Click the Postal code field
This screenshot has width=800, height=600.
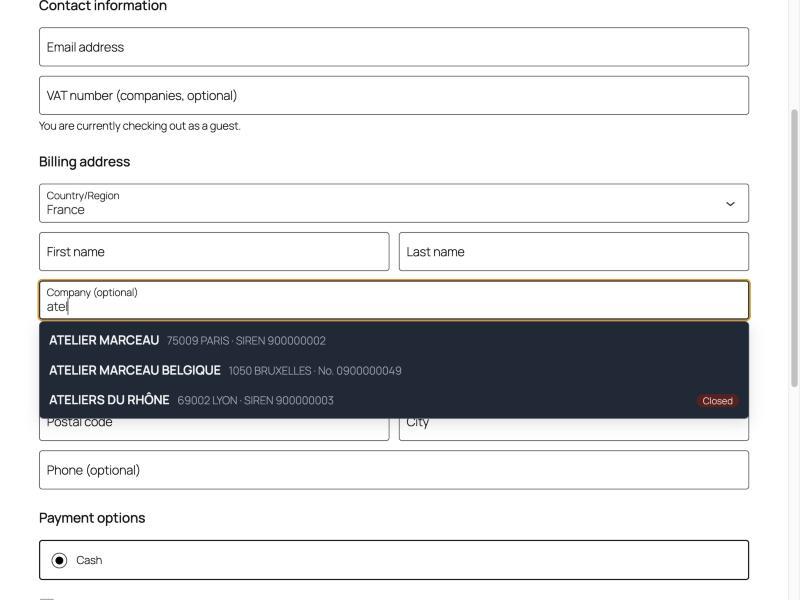(214, 430)
